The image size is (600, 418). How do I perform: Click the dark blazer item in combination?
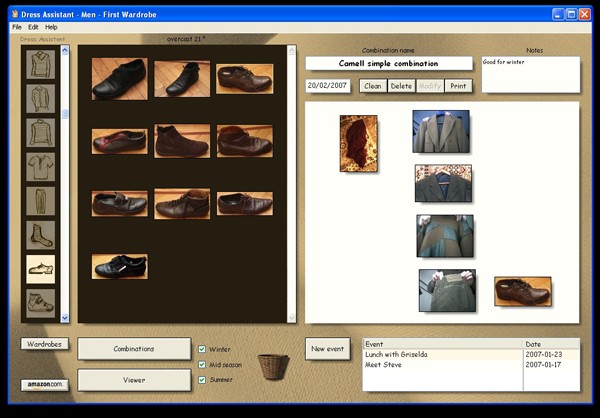click(x=443, y=183)
